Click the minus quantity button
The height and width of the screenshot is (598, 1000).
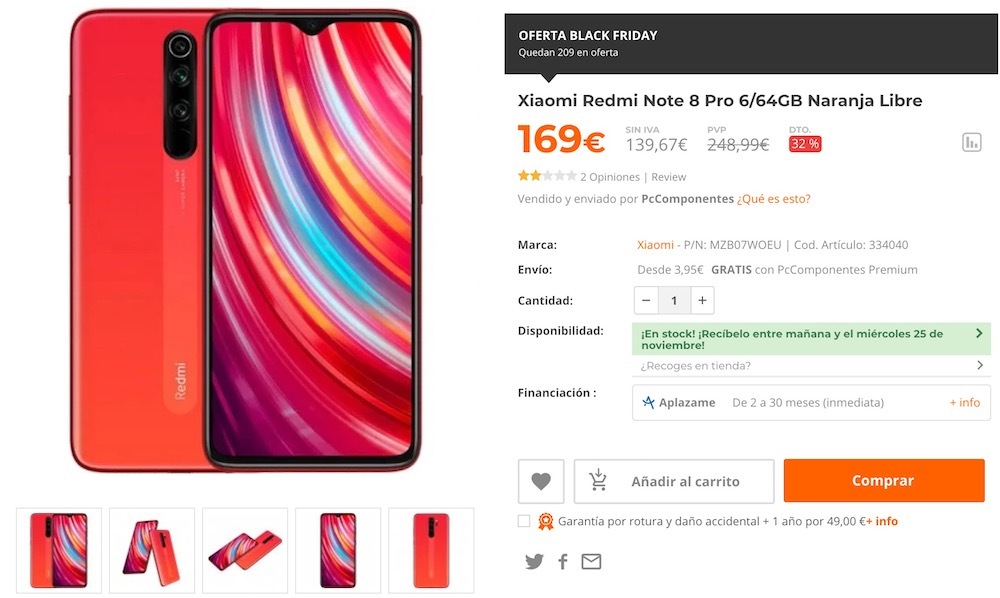646,300
